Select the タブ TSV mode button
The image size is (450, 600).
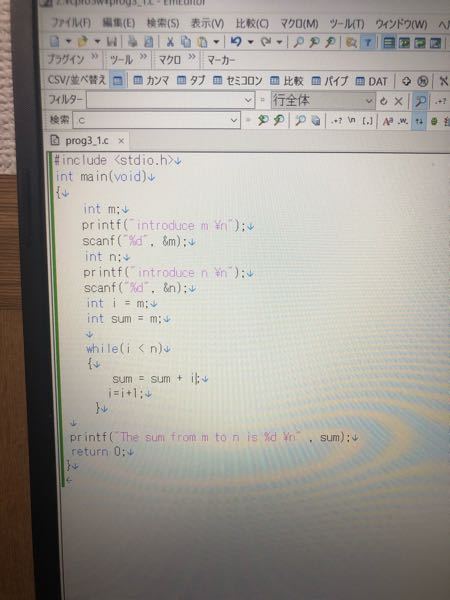(191, 81)
